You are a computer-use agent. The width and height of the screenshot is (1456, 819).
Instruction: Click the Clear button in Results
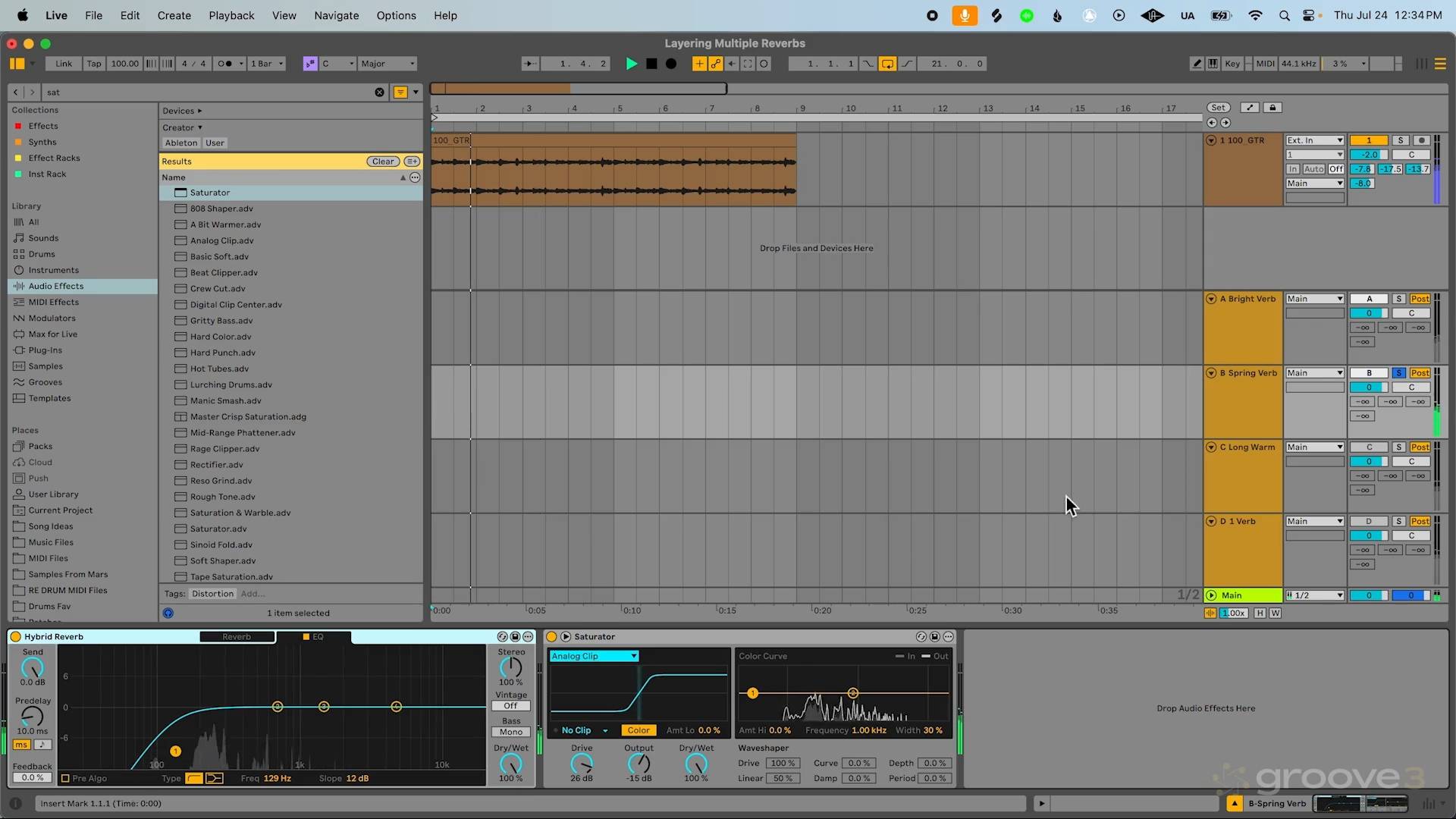point(383,162)
